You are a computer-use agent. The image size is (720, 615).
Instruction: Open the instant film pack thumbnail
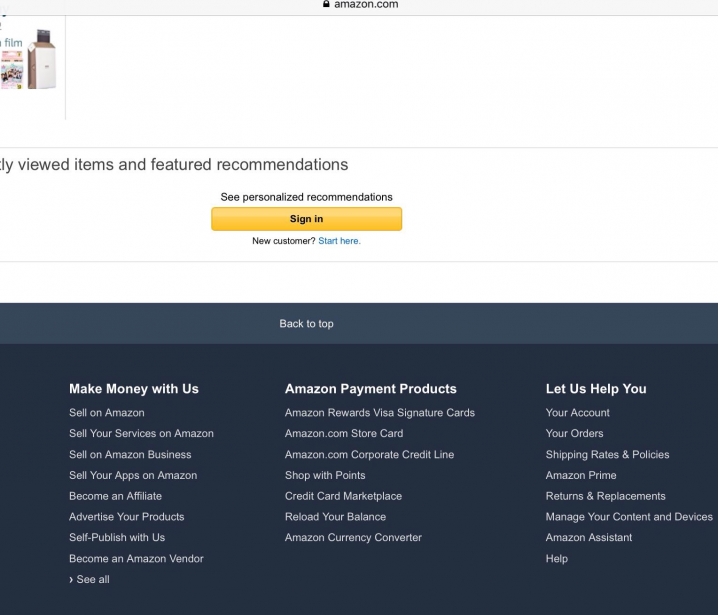tap(11, 70)
